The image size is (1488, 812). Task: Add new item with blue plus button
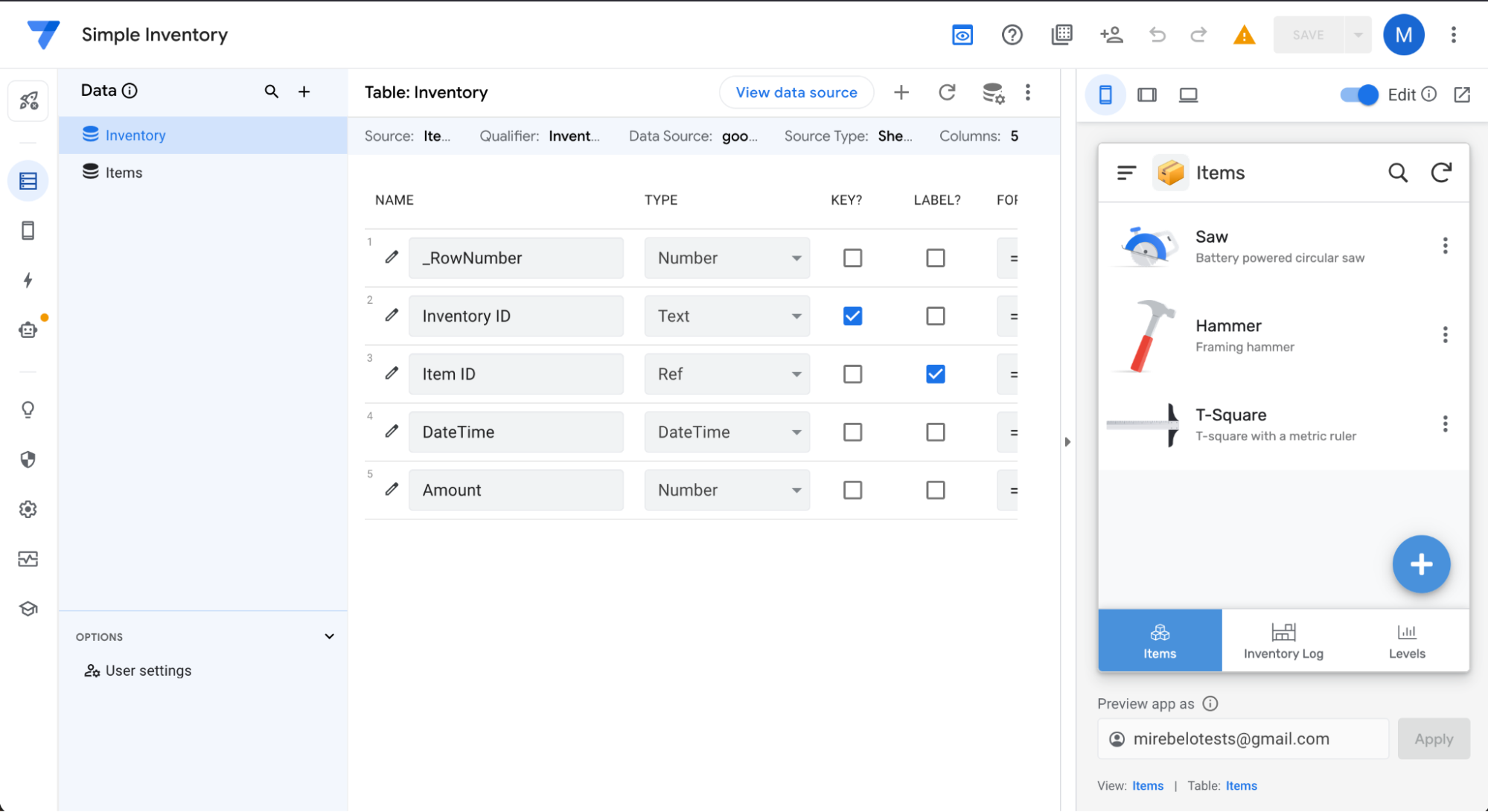[x=1421, y=564]
